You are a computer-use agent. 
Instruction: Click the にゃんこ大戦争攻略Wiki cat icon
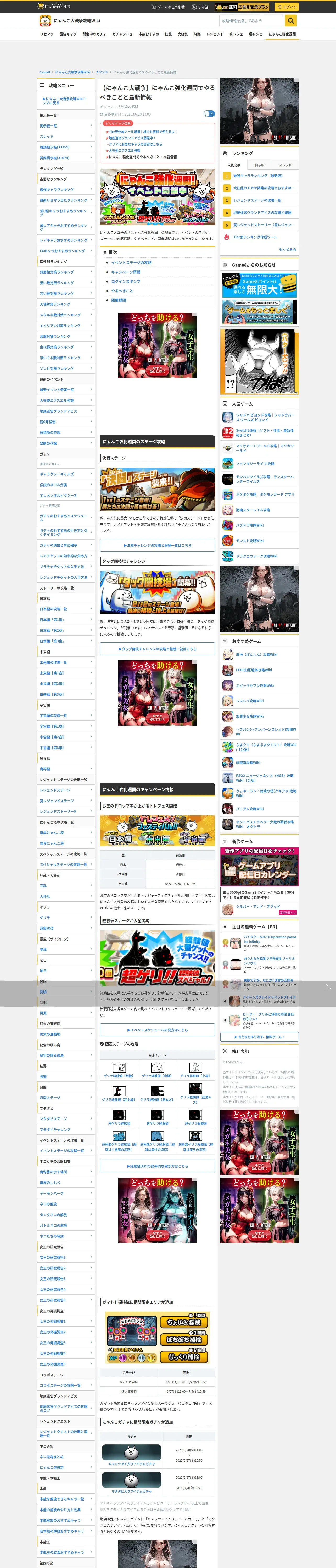coord(44,21)
